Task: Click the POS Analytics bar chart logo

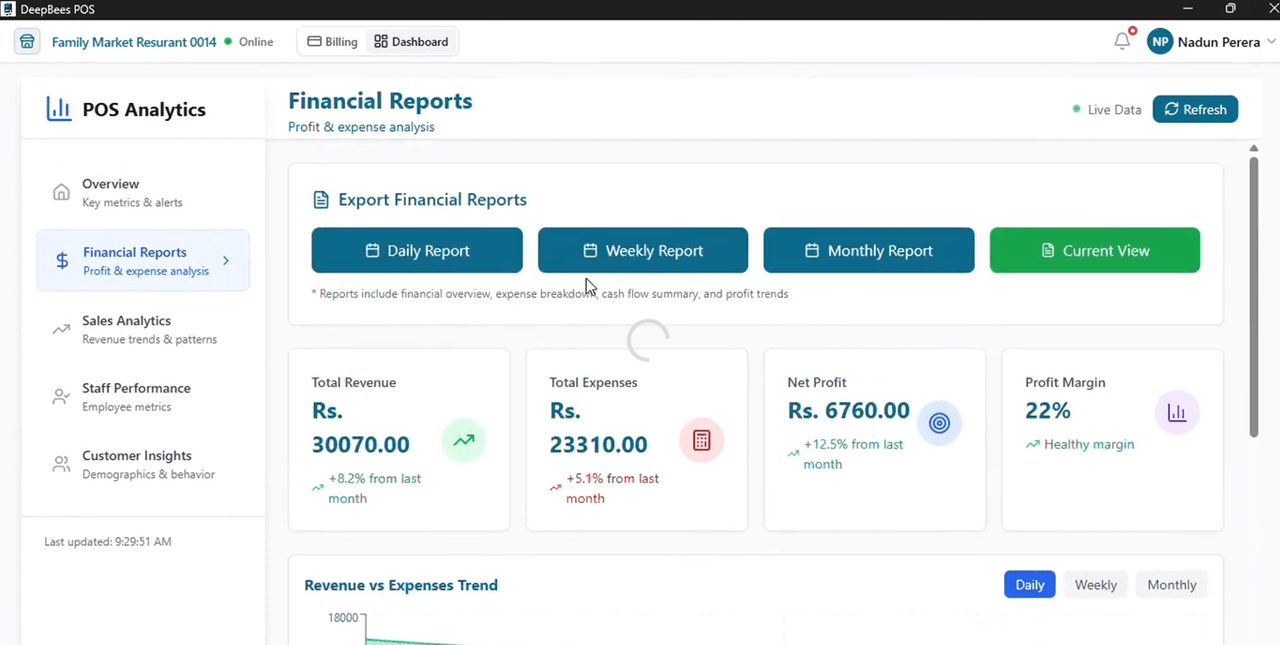Action: 59,109
